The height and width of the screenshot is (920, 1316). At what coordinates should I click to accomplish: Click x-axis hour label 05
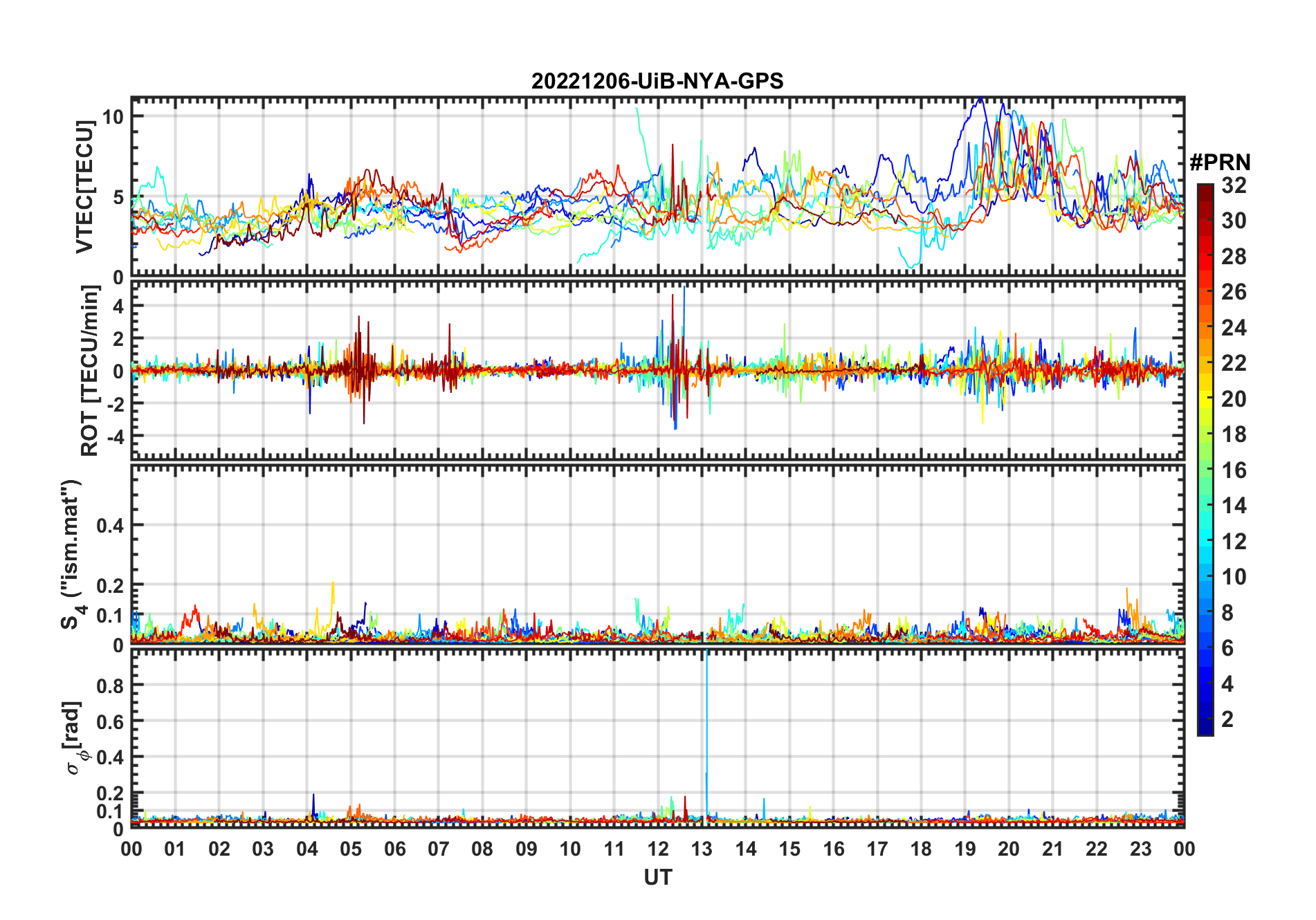(x=351, y=849)
